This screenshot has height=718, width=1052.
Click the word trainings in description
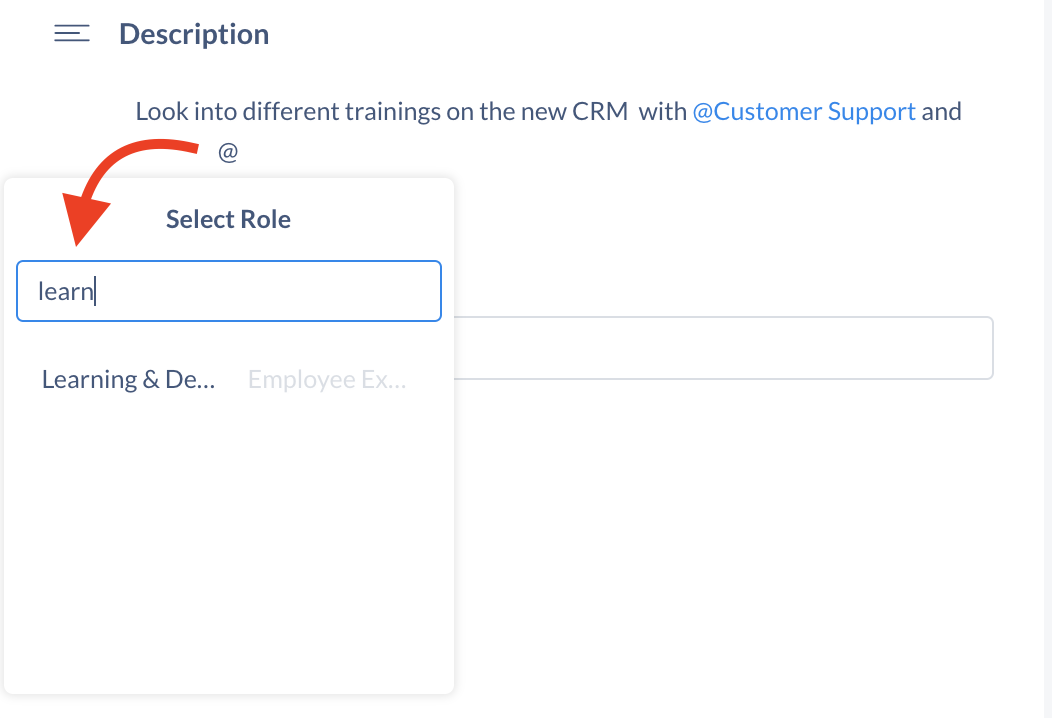(392, 111)
